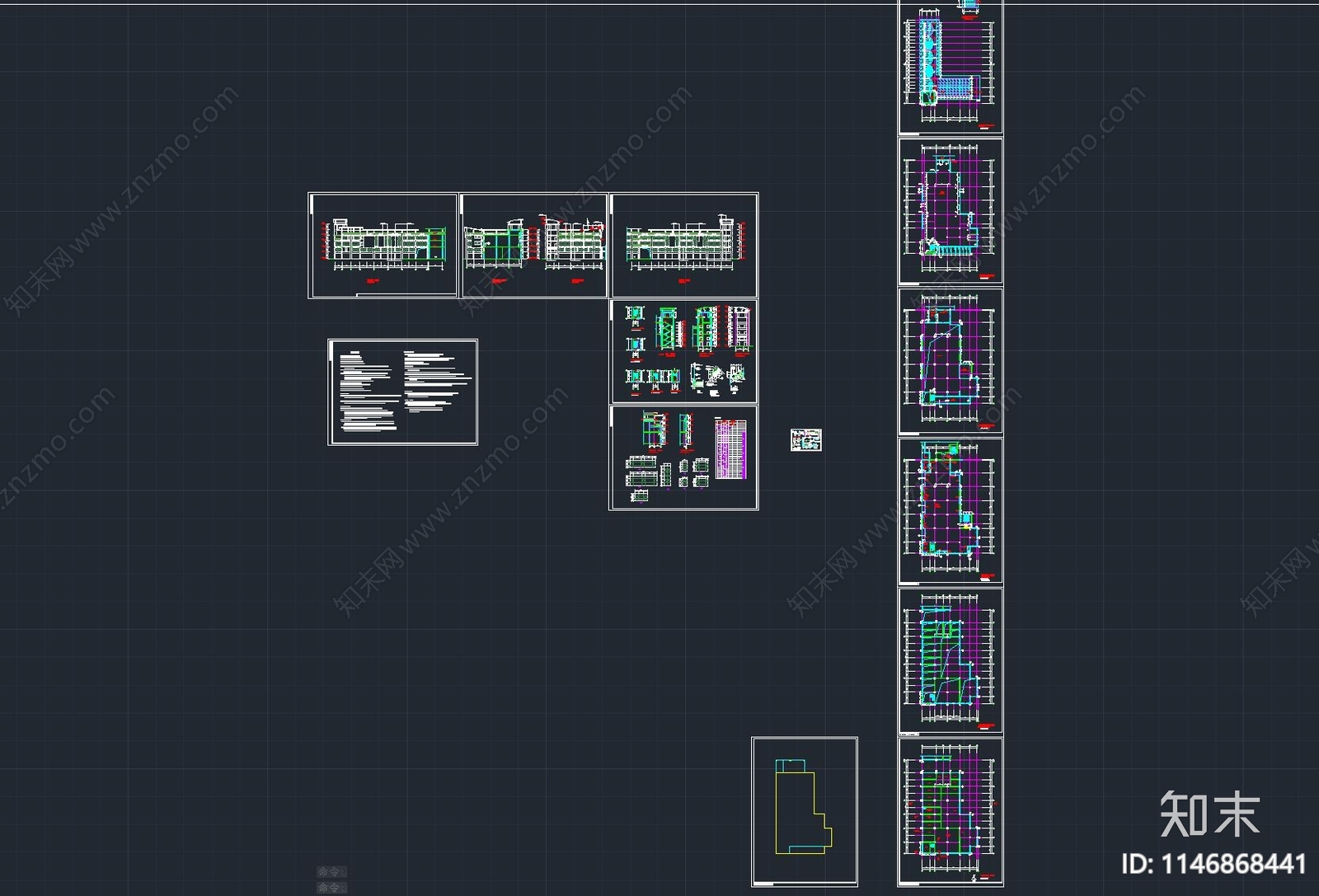Click the lower 命令 command line prompt

coord(332,888)
